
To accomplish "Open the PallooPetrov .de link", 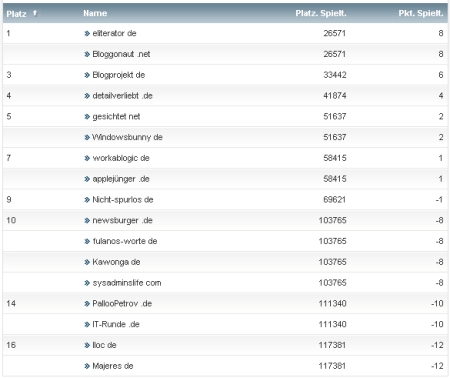I will [122, 304].
